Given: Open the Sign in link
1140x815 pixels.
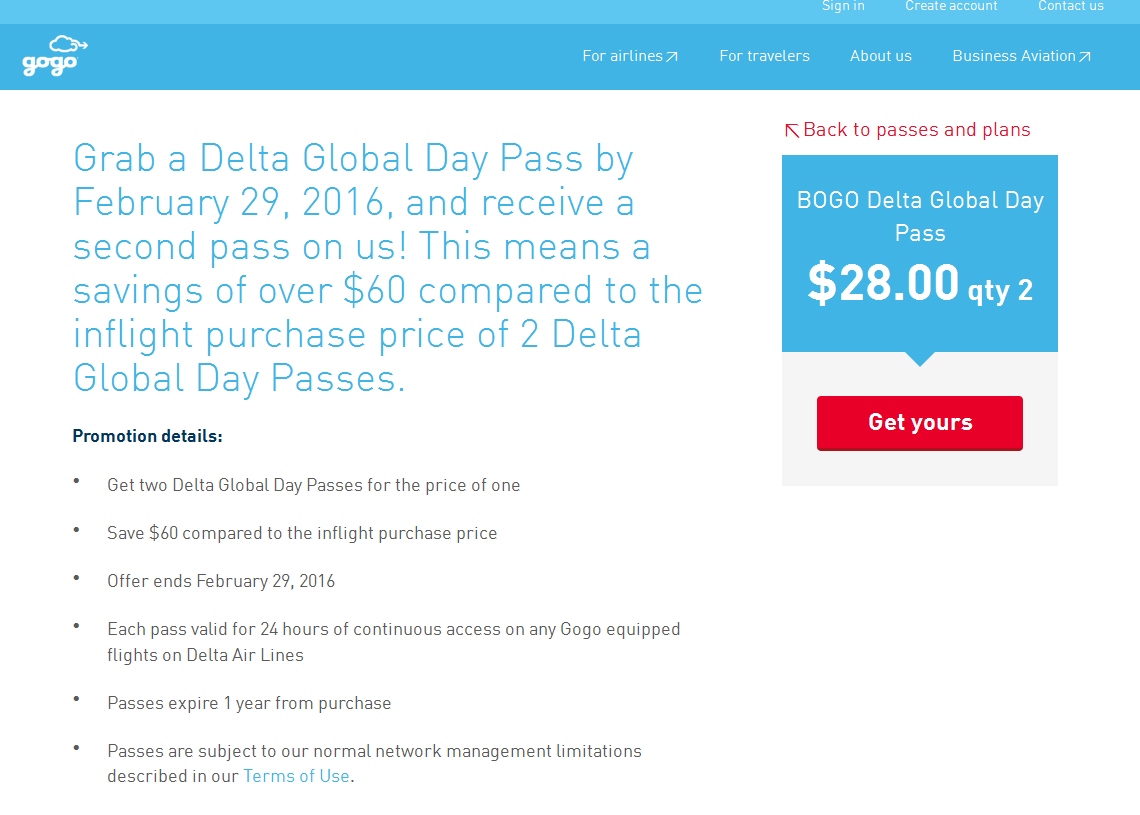Looking at the screenshot, I should pos(843,6).
